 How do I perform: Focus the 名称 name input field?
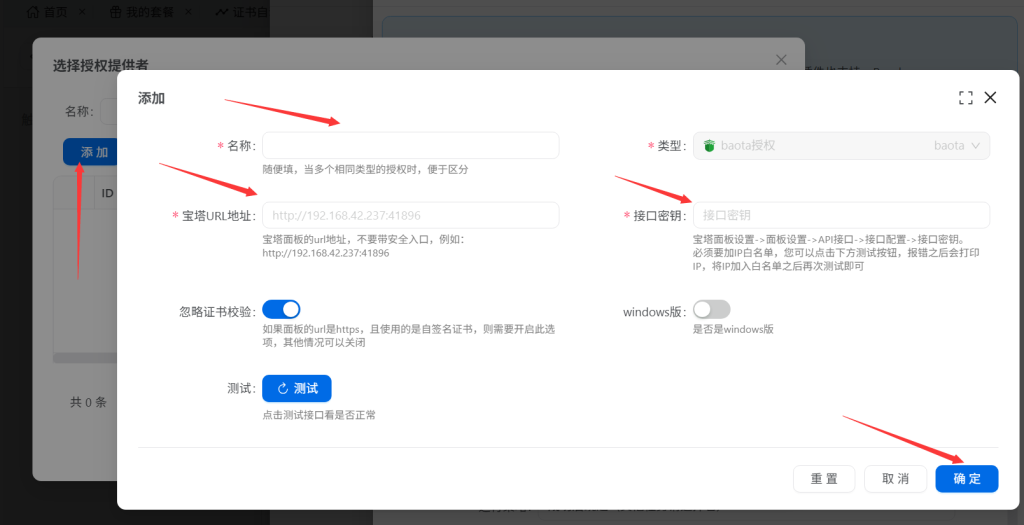(411, 145)
